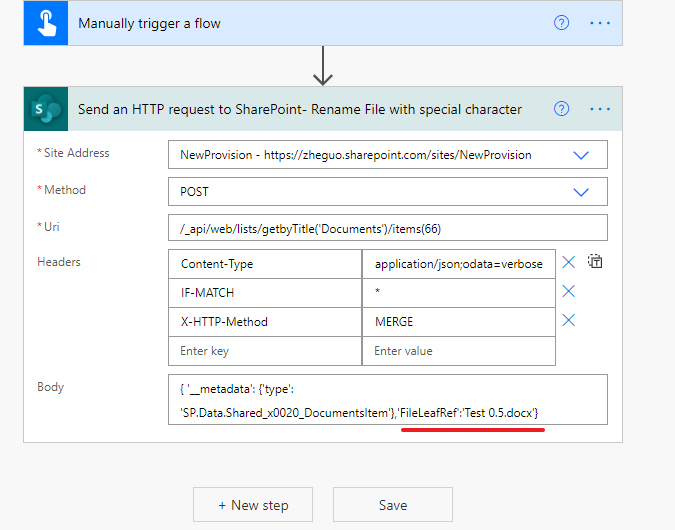Remove the X-HTTP-Method header row

tap(569, 320)
